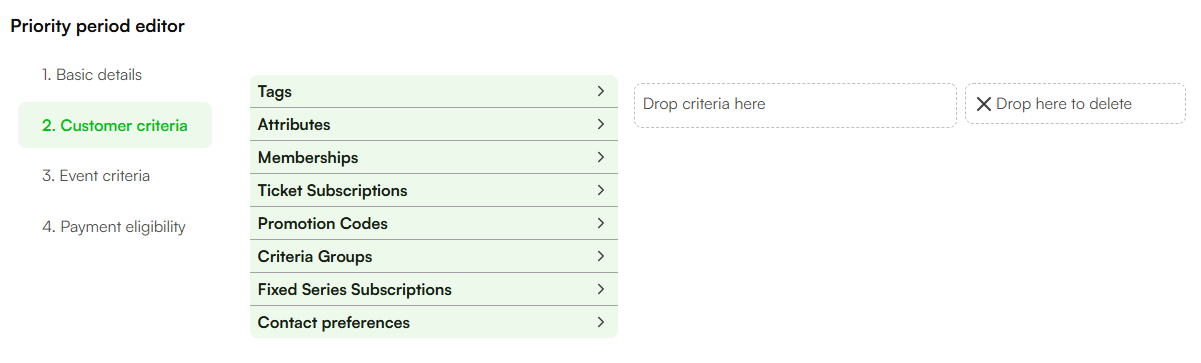Click the Drop criteria here area

(x=795, y=105)
